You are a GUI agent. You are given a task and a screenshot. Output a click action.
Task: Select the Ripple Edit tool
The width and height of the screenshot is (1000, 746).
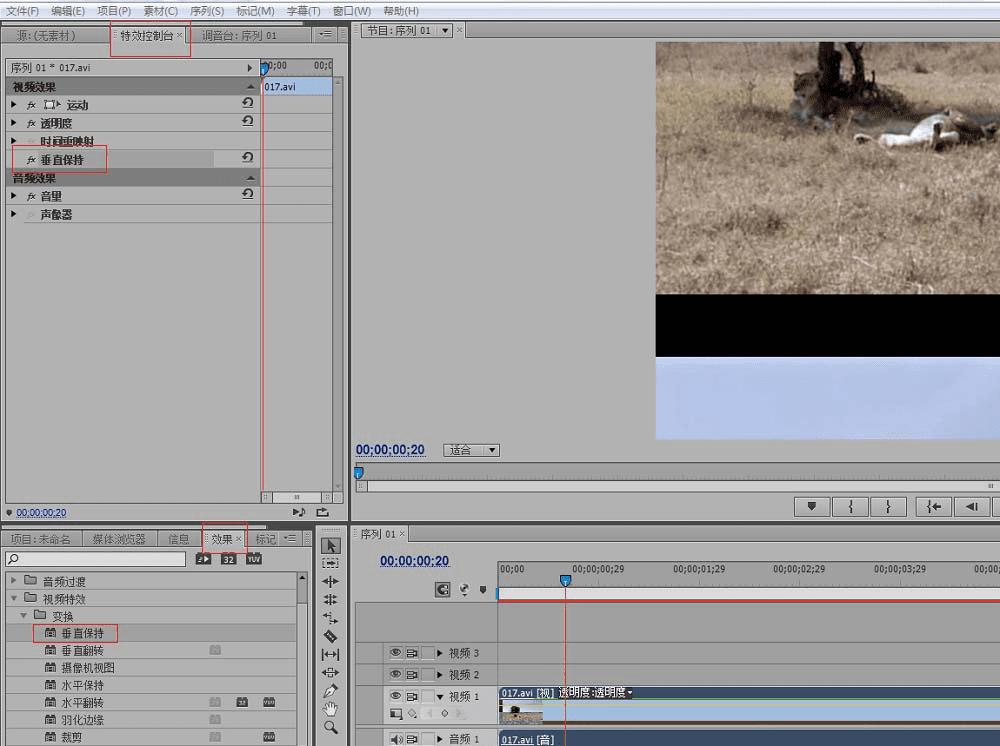click(x=331, y=582)
